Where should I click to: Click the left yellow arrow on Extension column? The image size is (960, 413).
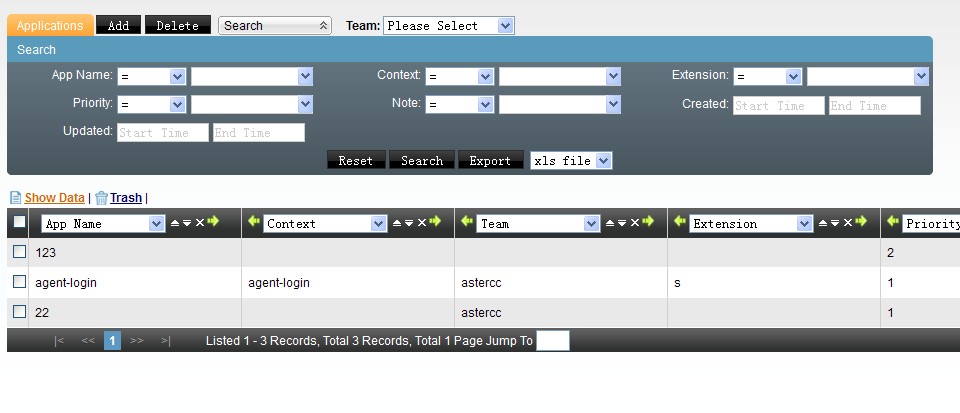tap(681, 223)
